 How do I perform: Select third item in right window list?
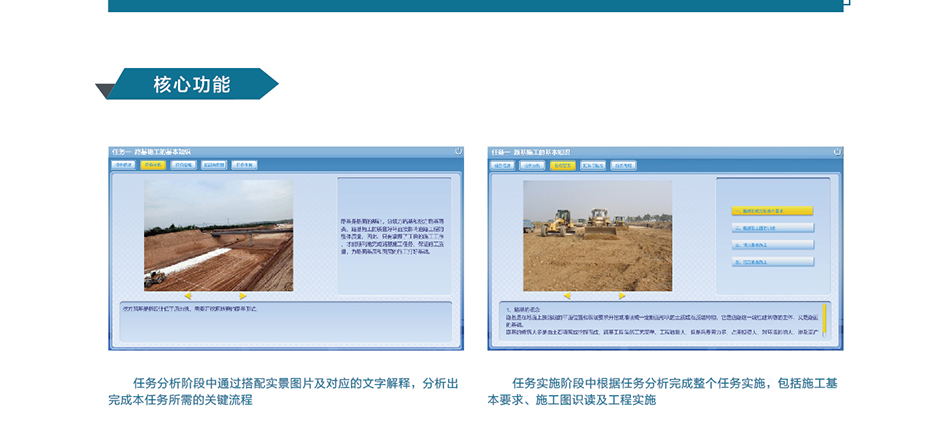point(772,244)
